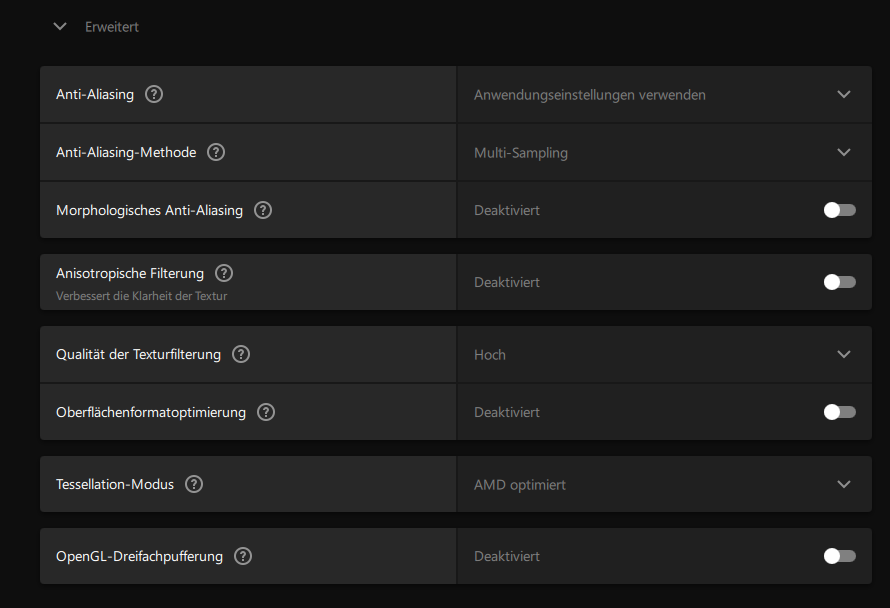
Task: Open the Oberflächenformatoptimierung help icon
Action: click(266, 412)
